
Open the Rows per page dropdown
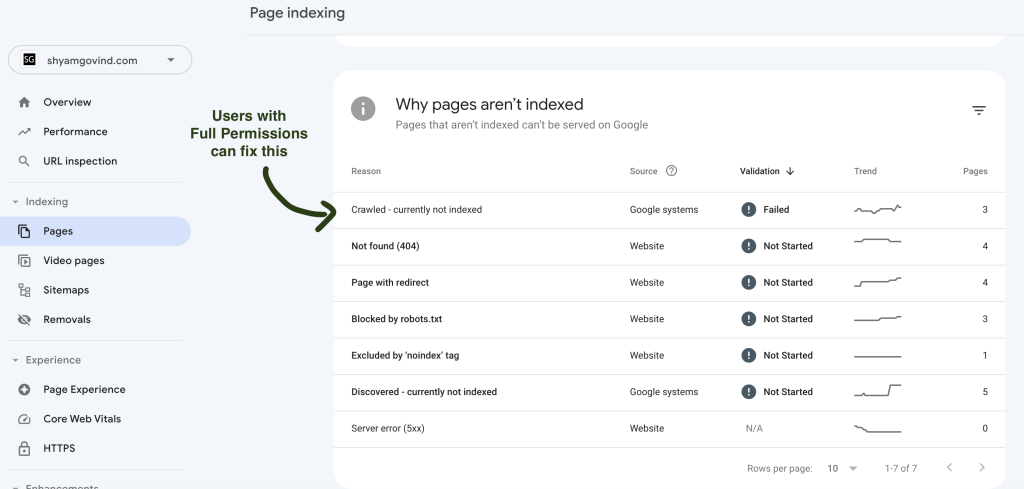(842, 468)
